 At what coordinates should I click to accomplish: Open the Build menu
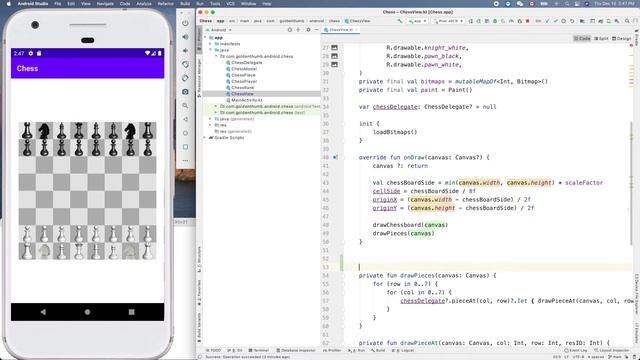tap(185, 4)
